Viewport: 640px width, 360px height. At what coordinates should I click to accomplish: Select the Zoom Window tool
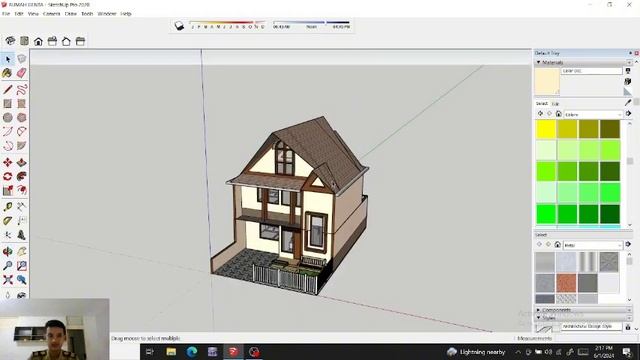(x=22, y=266)
